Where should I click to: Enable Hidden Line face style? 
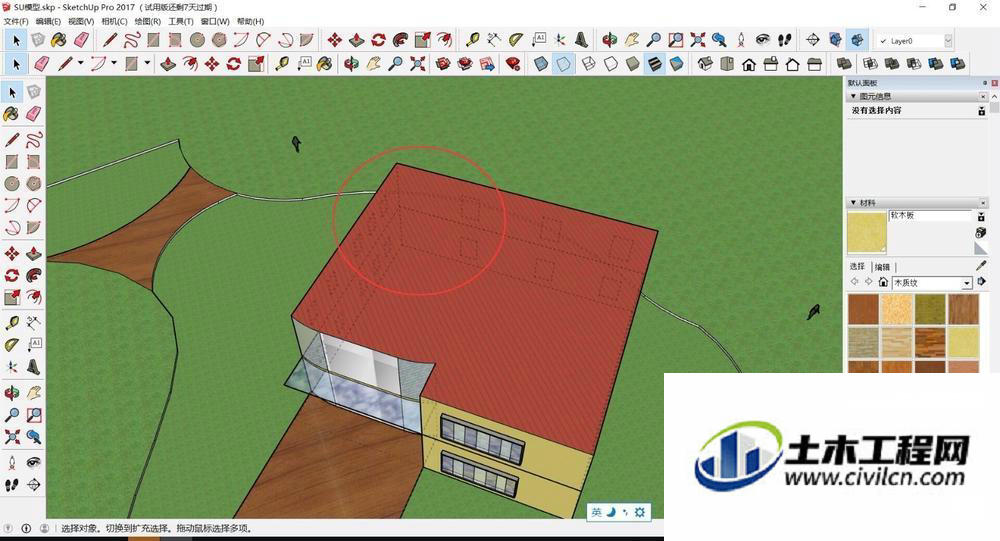(x=610, y=64)
